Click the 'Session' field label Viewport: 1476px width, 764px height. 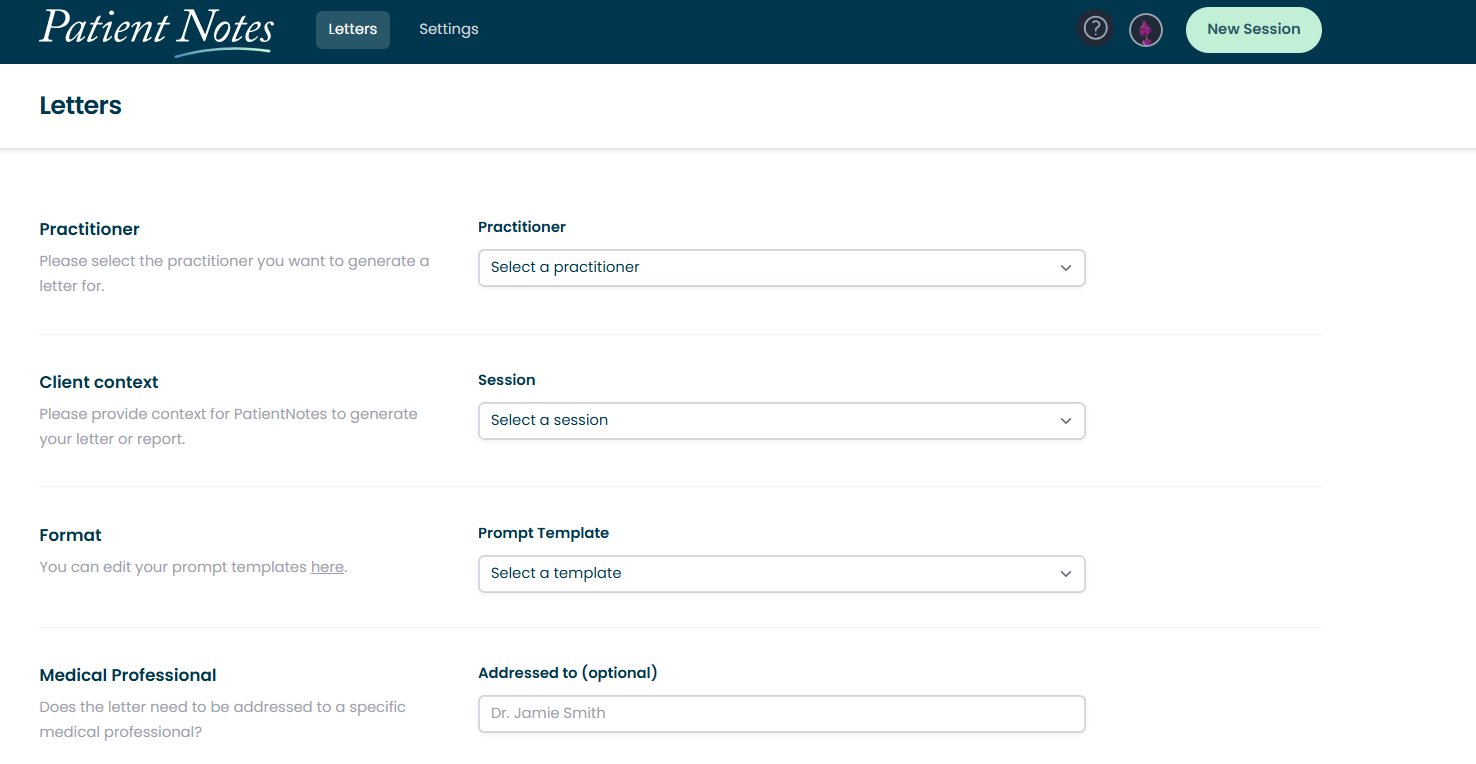(x=507, y=380)
